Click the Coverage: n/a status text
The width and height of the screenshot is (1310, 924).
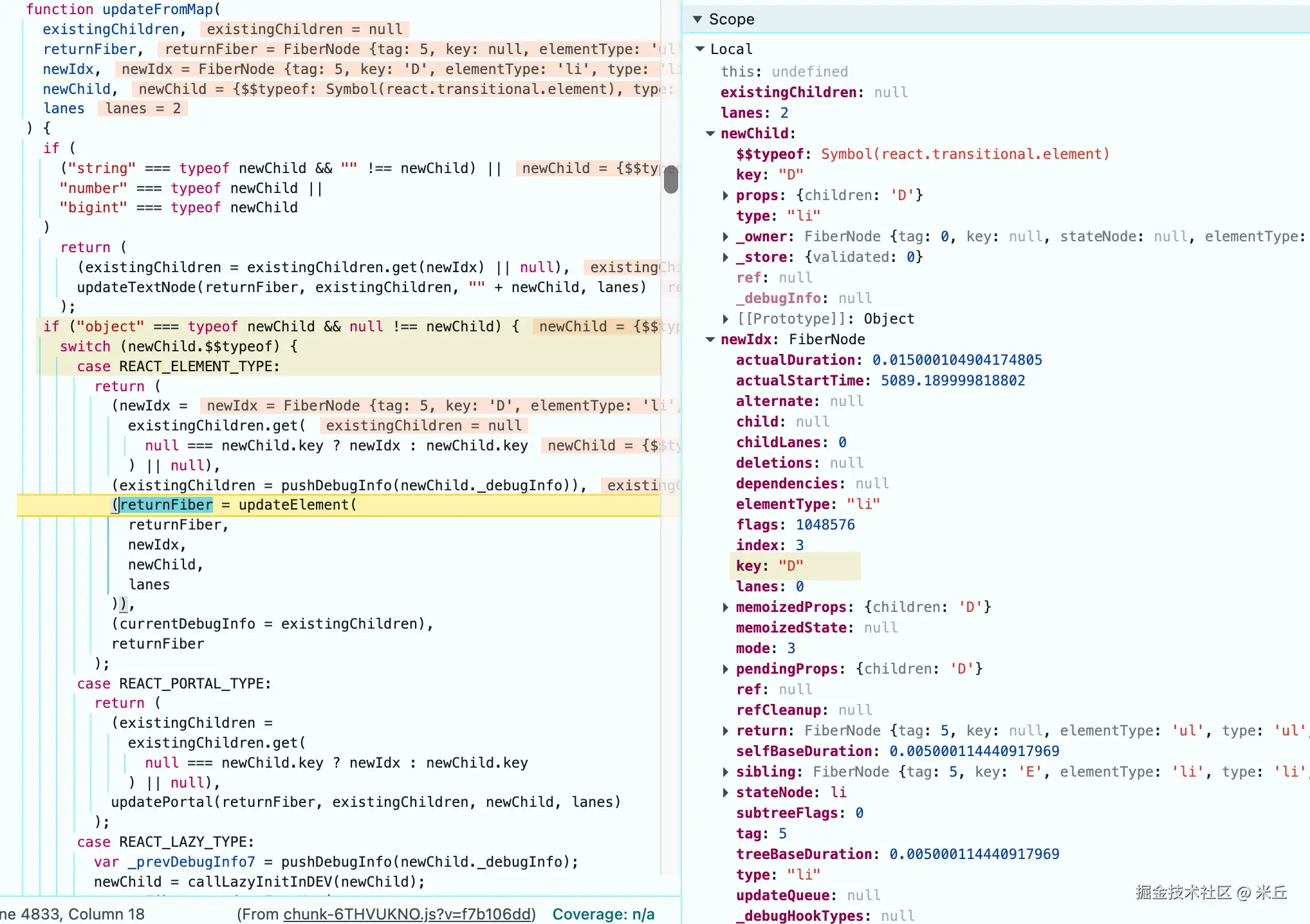[x=603, y=914]
